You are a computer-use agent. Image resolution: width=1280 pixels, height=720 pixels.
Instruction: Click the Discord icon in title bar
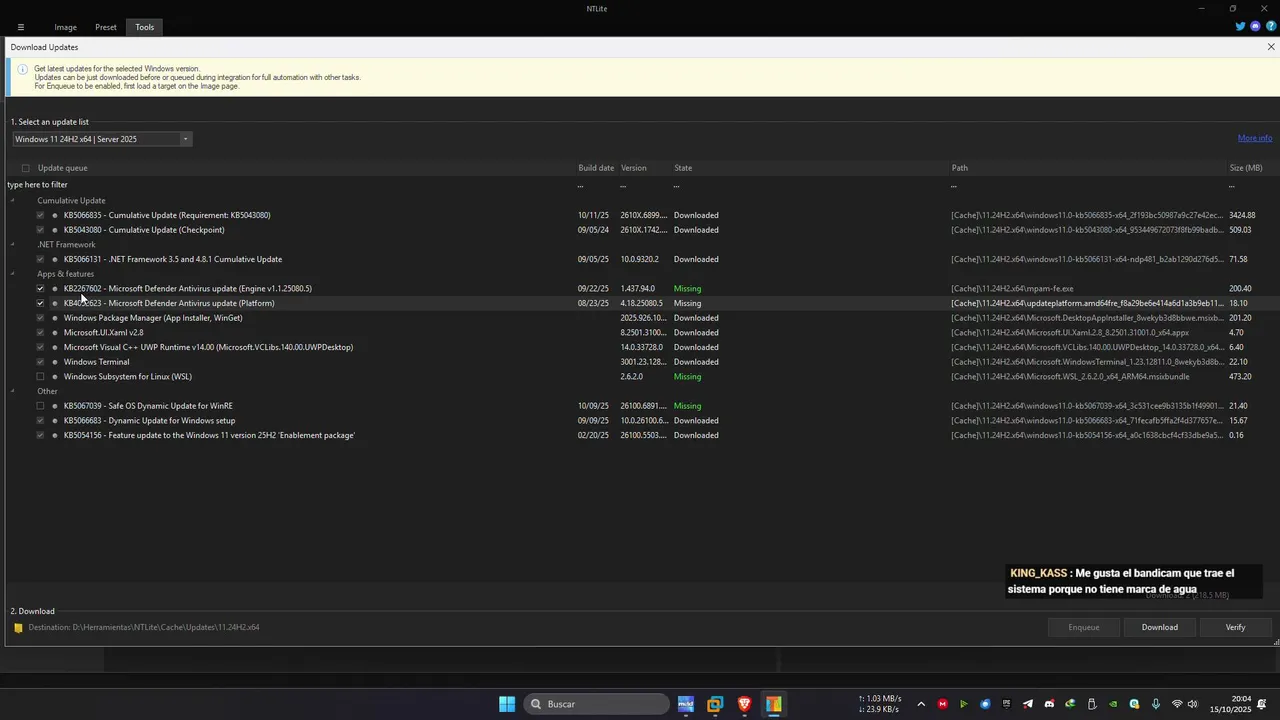tap(1256, 27)
